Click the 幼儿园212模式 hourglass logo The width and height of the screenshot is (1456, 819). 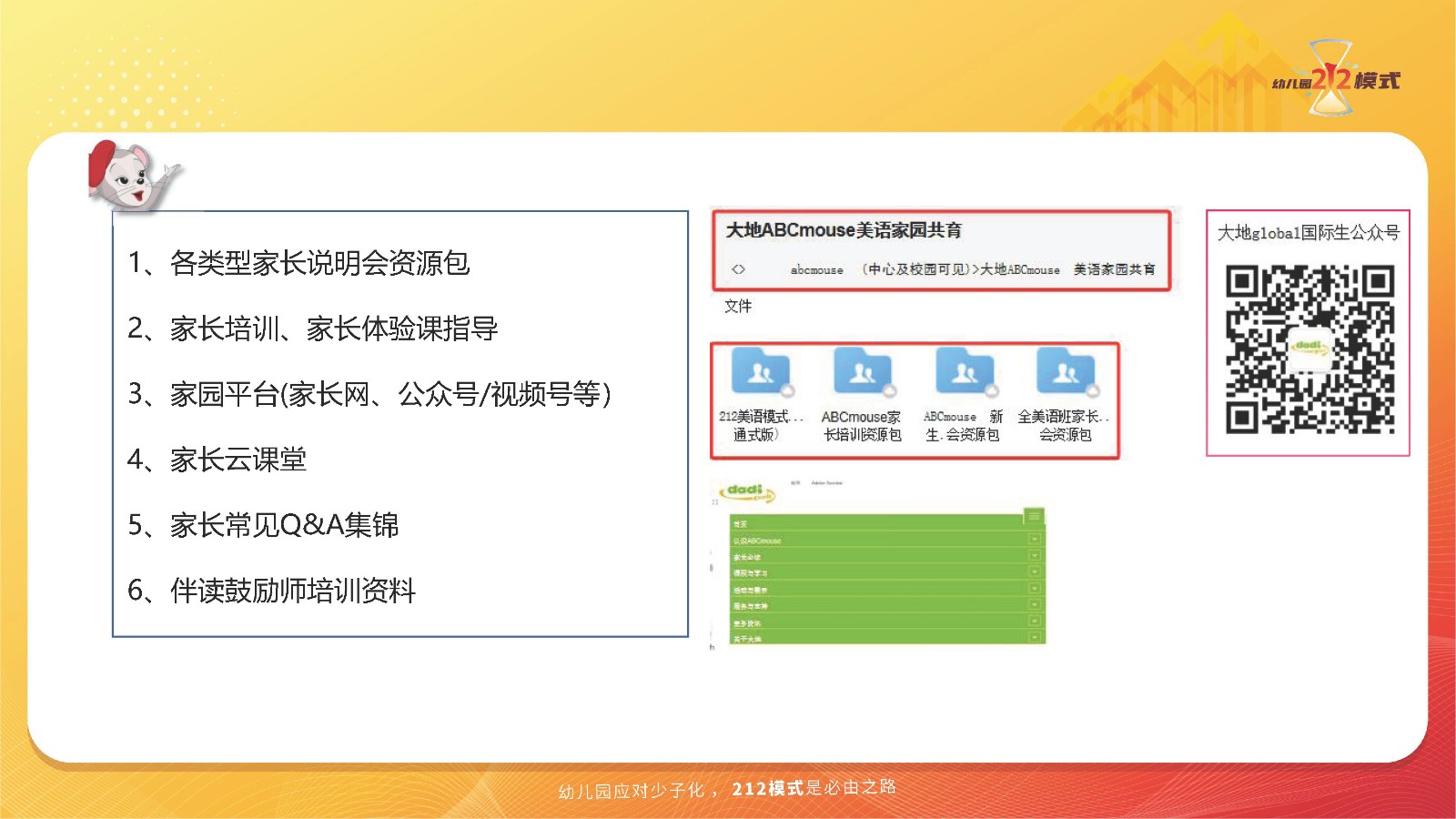(x=1335, y=79)
